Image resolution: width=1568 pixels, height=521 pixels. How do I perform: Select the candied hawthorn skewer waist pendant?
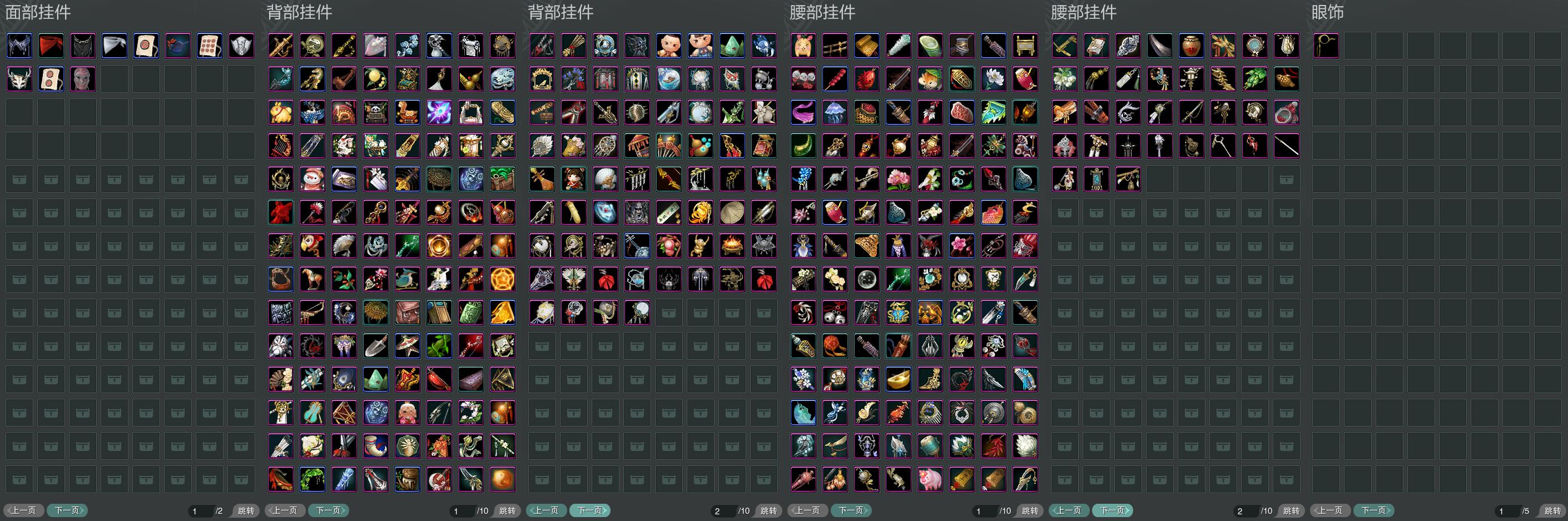pyautogui.click(x=835, y=79)
